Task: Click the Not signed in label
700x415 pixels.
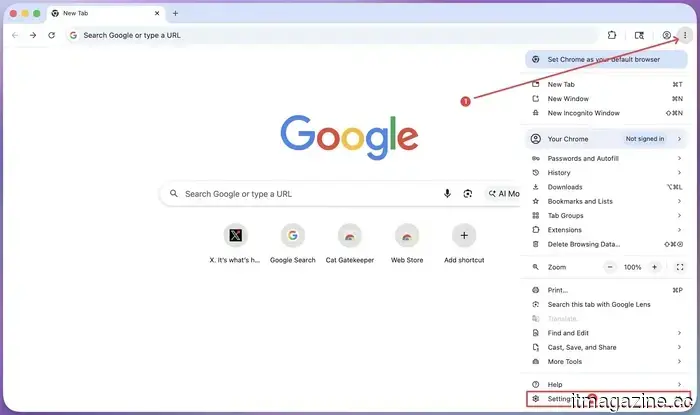Action: (x=645, y=139)
